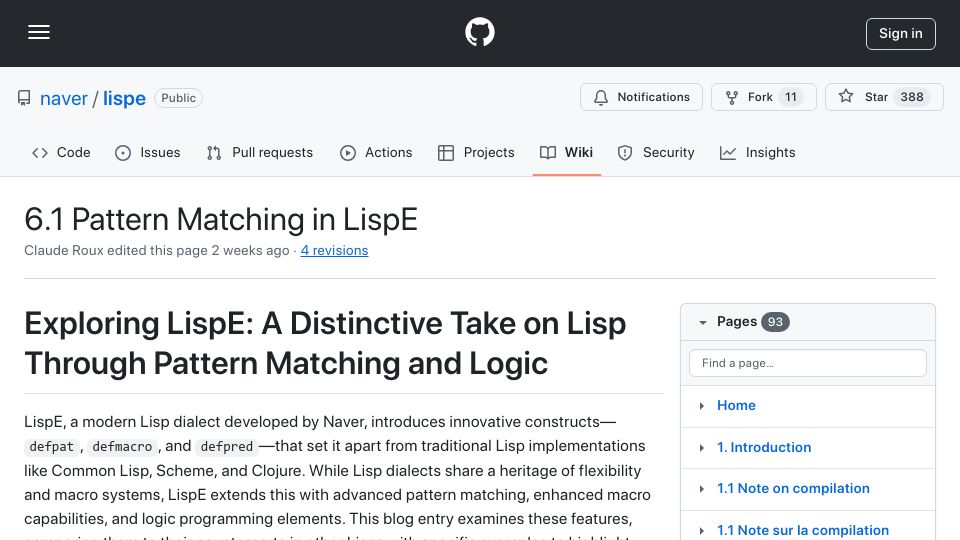Viewport: 960px width, 540px height.
Task: Open 1.1 Note on compilation page
Action: (793, 489)
